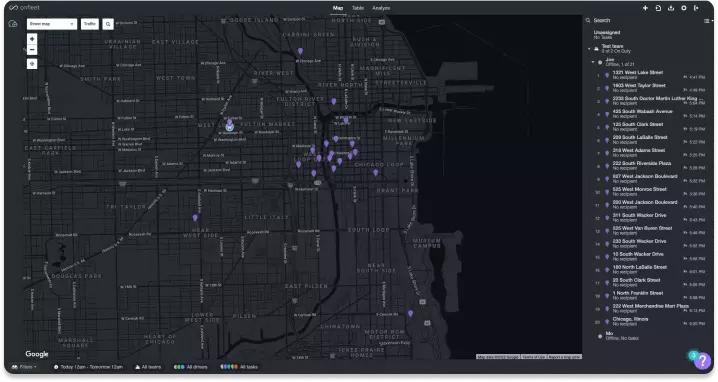The image size is (718, 382).
Task: Click the hub marker near Fulton Market
Action: pyautogui.click(x=230, y=127)
